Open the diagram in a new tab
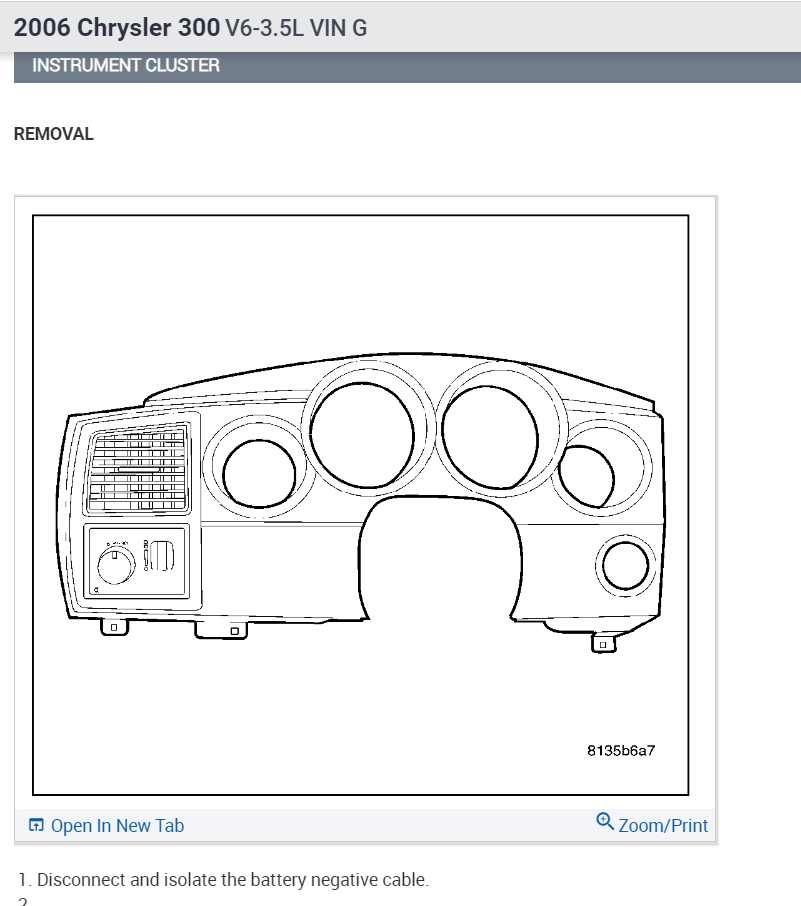The width and height of the screenshot is (801, 906). [106, 826]
